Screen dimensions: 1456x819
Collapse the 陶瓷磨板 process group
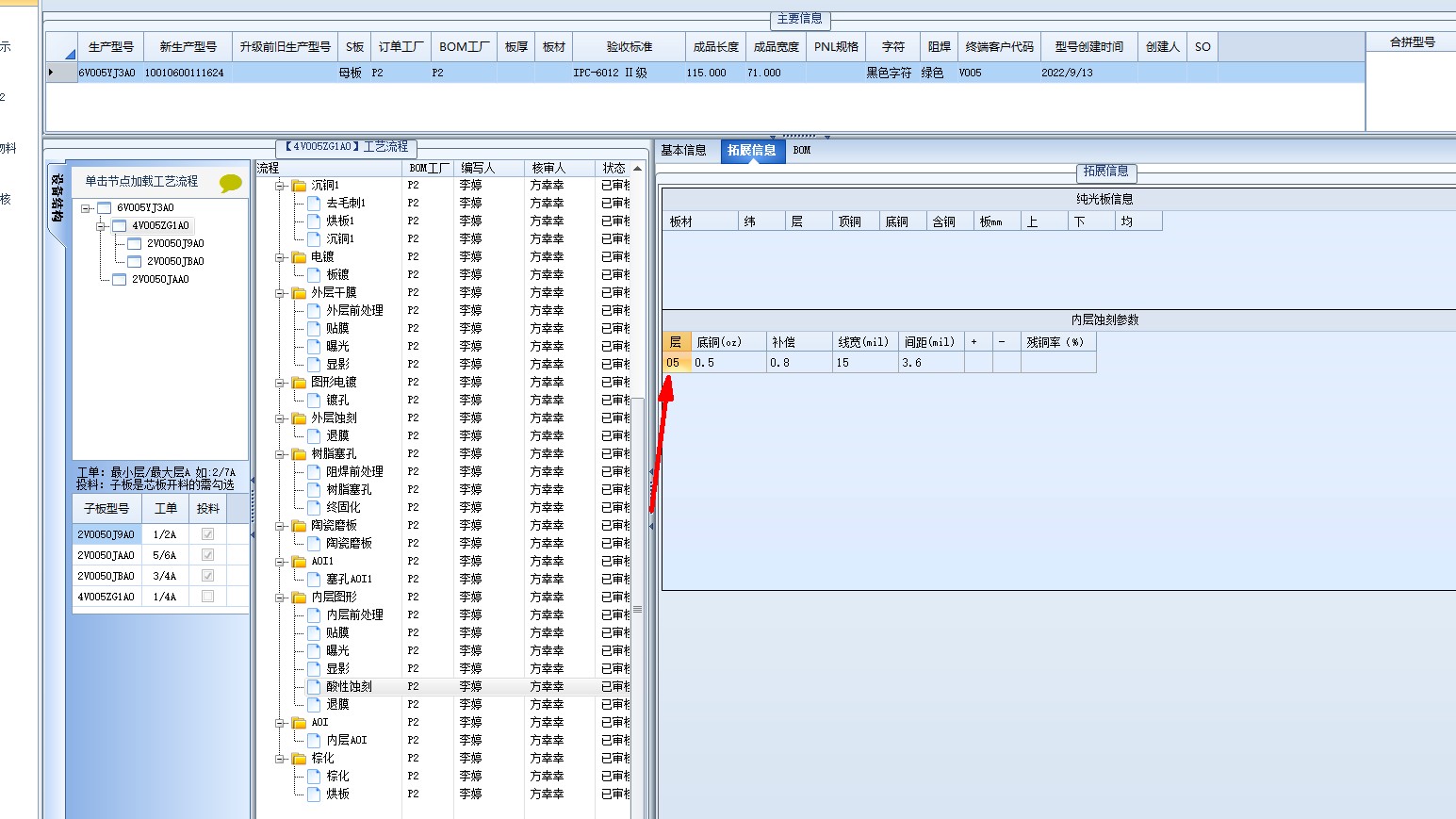(280, 526)
